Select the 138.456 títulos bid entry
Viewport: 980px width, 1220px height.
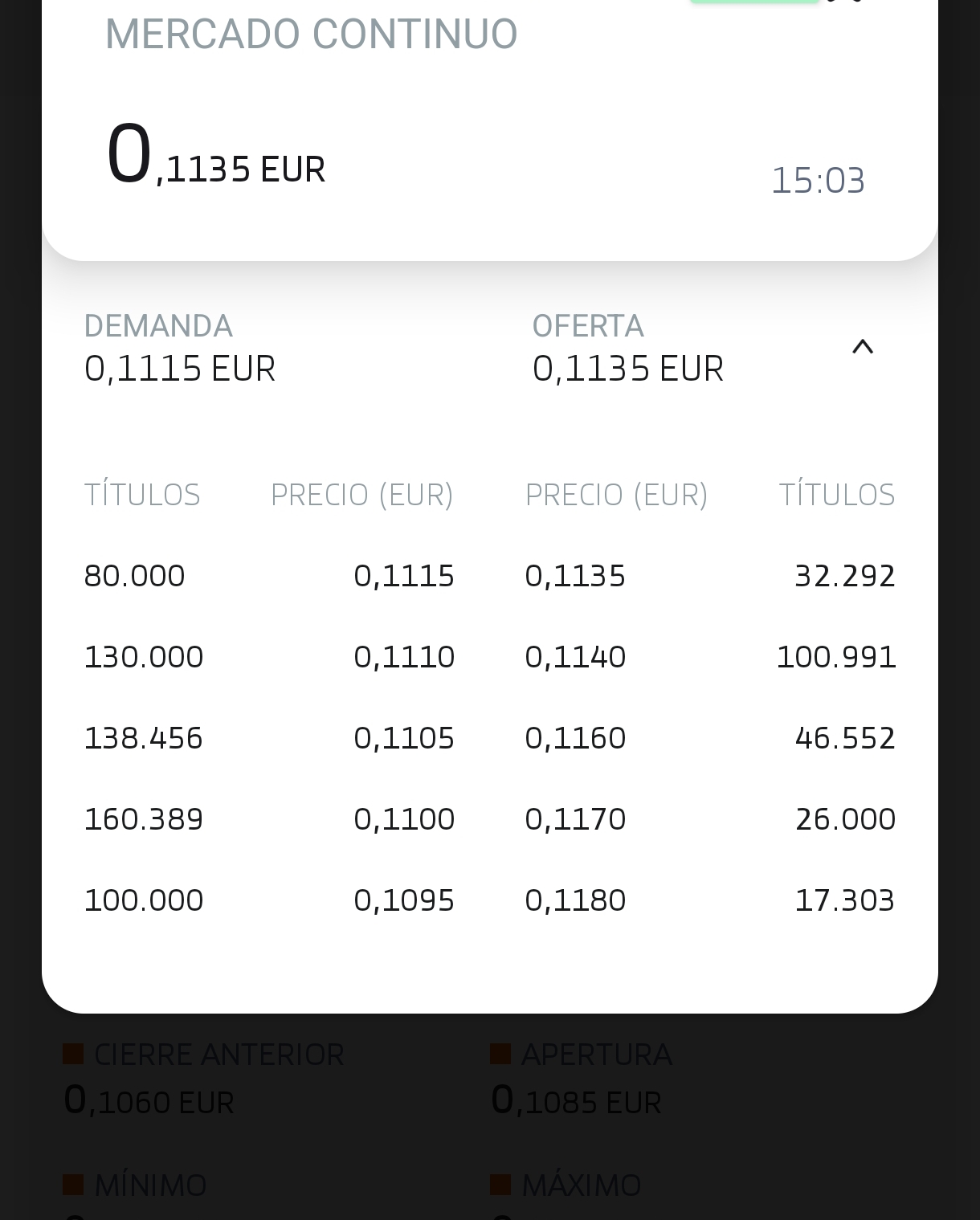144,738
